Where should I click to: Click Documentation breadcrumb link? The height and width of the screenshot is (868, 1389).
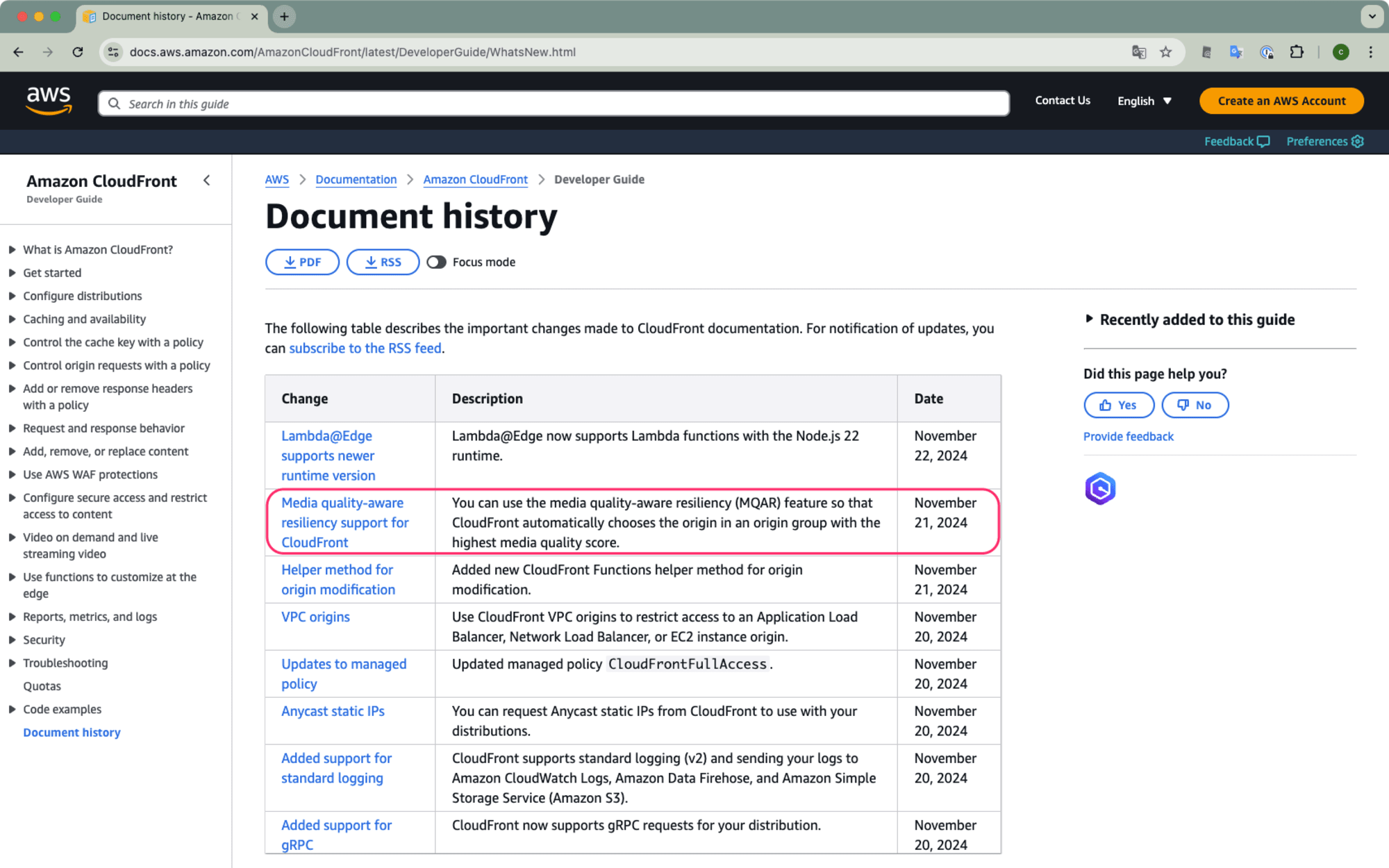(x=356, y=180)
